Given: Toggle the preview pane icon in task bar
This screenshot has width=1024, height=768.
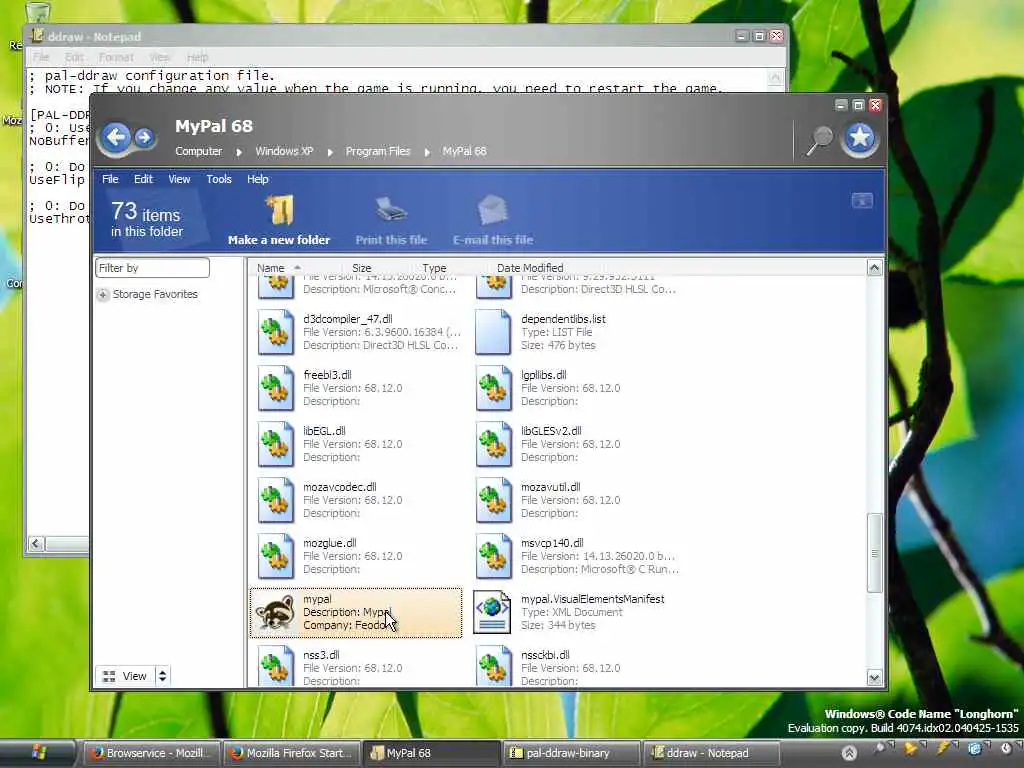Looking at the screenshot, I should pyautogui.click(x=862, y=200).
